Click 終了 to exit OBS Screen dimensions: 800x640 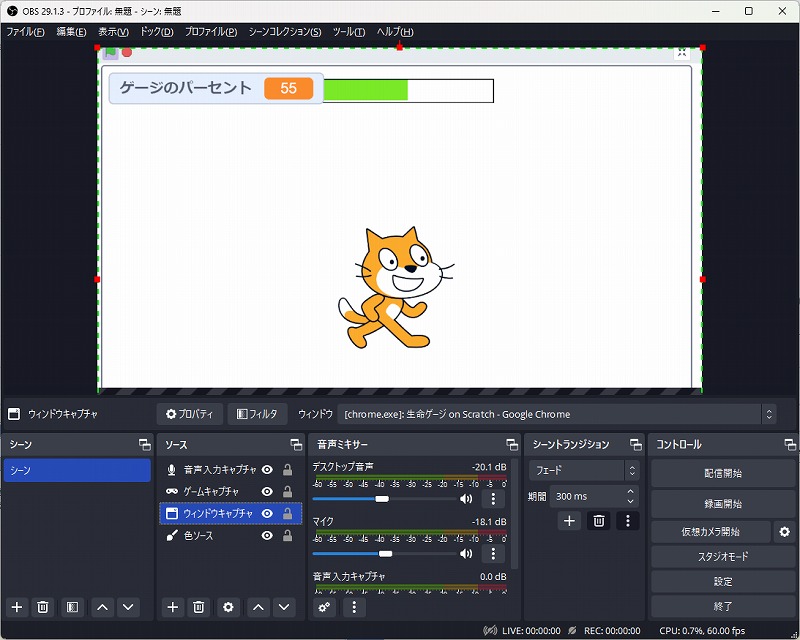click(x=723, y=607)
